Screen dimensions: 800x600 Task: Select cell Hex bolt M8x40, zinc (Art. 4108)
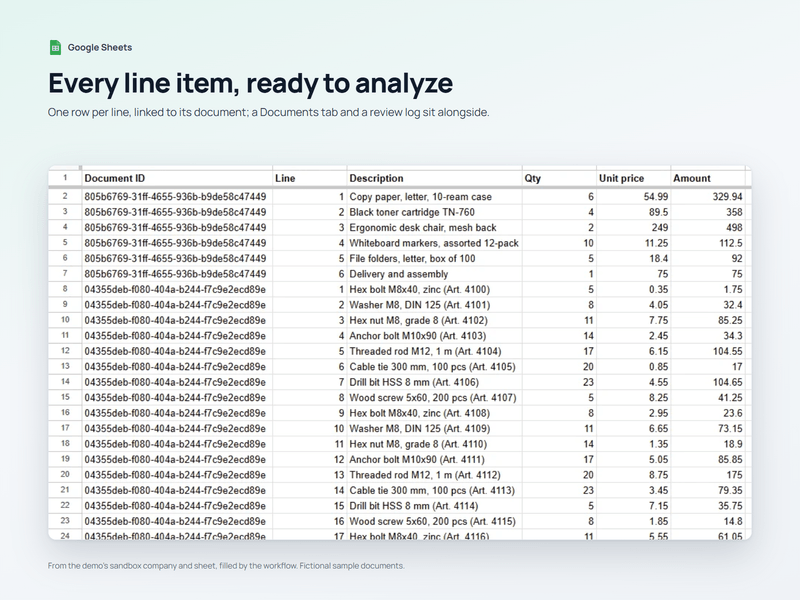click(435, 413)
